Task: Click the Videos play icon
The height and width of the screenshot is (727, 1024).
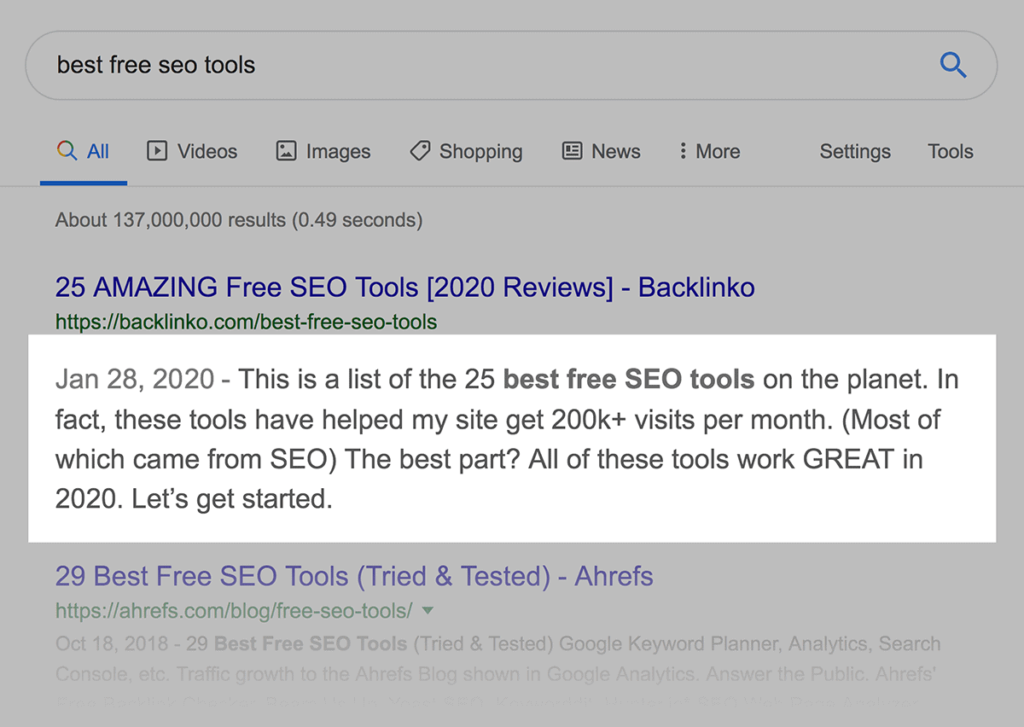Action: (x=157, y=151)
